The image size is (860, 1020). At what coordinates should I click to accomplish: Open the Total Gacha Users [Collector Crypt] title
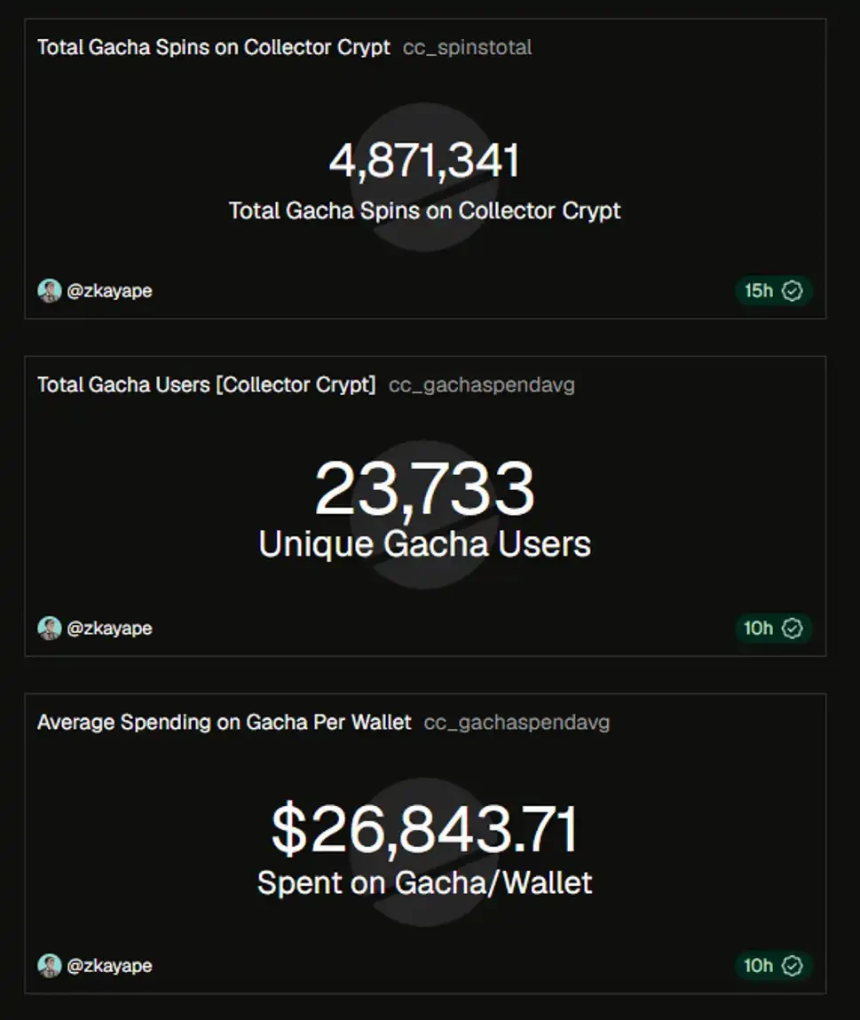[206, 385]
